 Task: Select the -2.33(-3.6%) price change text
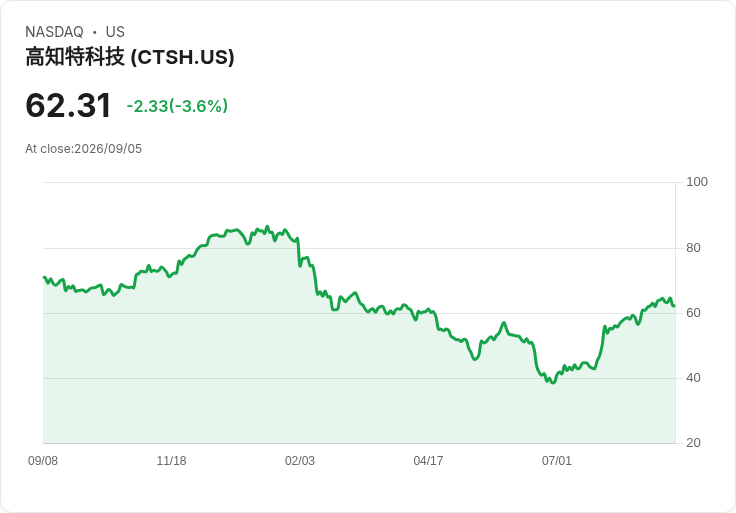(x=177, y=106)
